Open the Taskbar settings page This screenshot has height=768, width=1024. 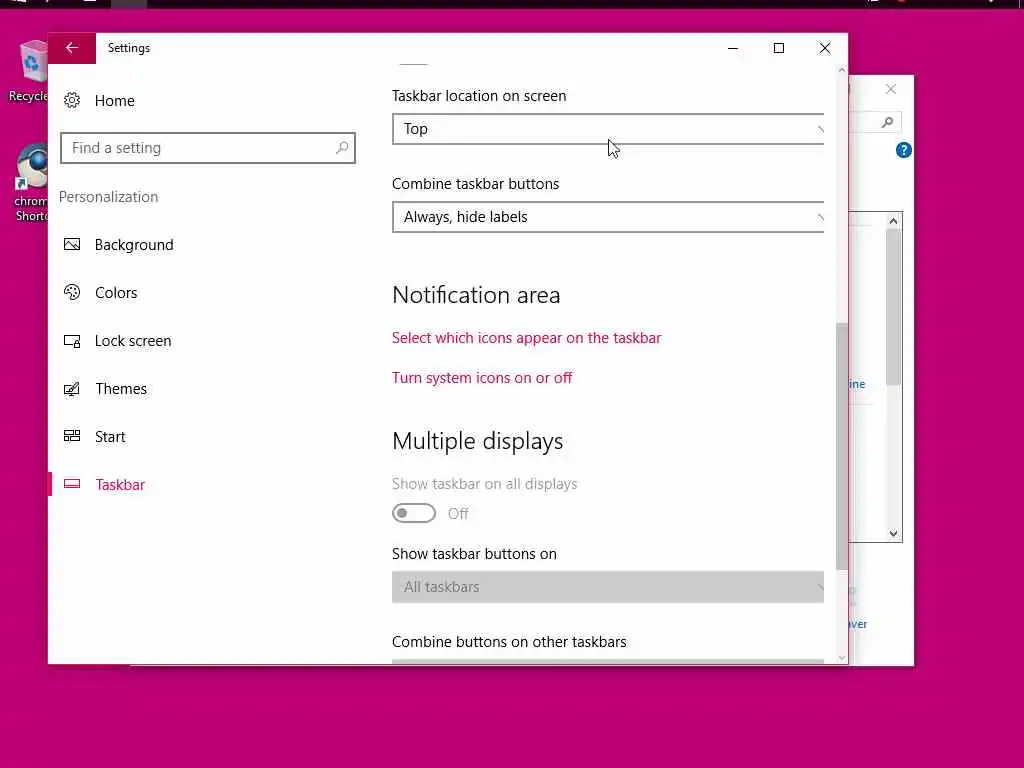(120, 485)
